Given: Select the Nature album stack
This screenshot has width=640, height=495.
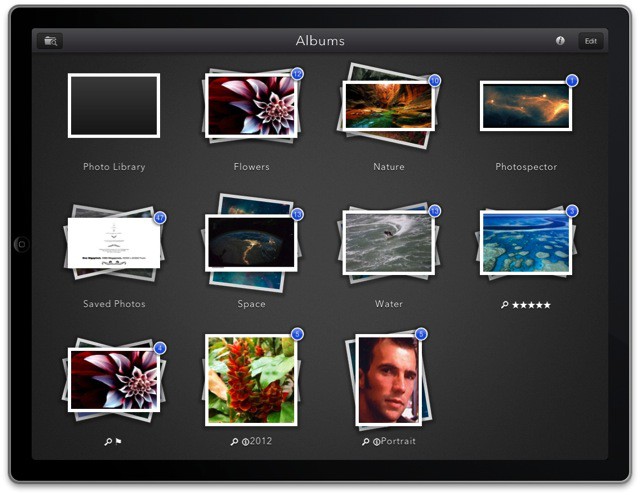Looking at the screenshot, I should [388, 105].
